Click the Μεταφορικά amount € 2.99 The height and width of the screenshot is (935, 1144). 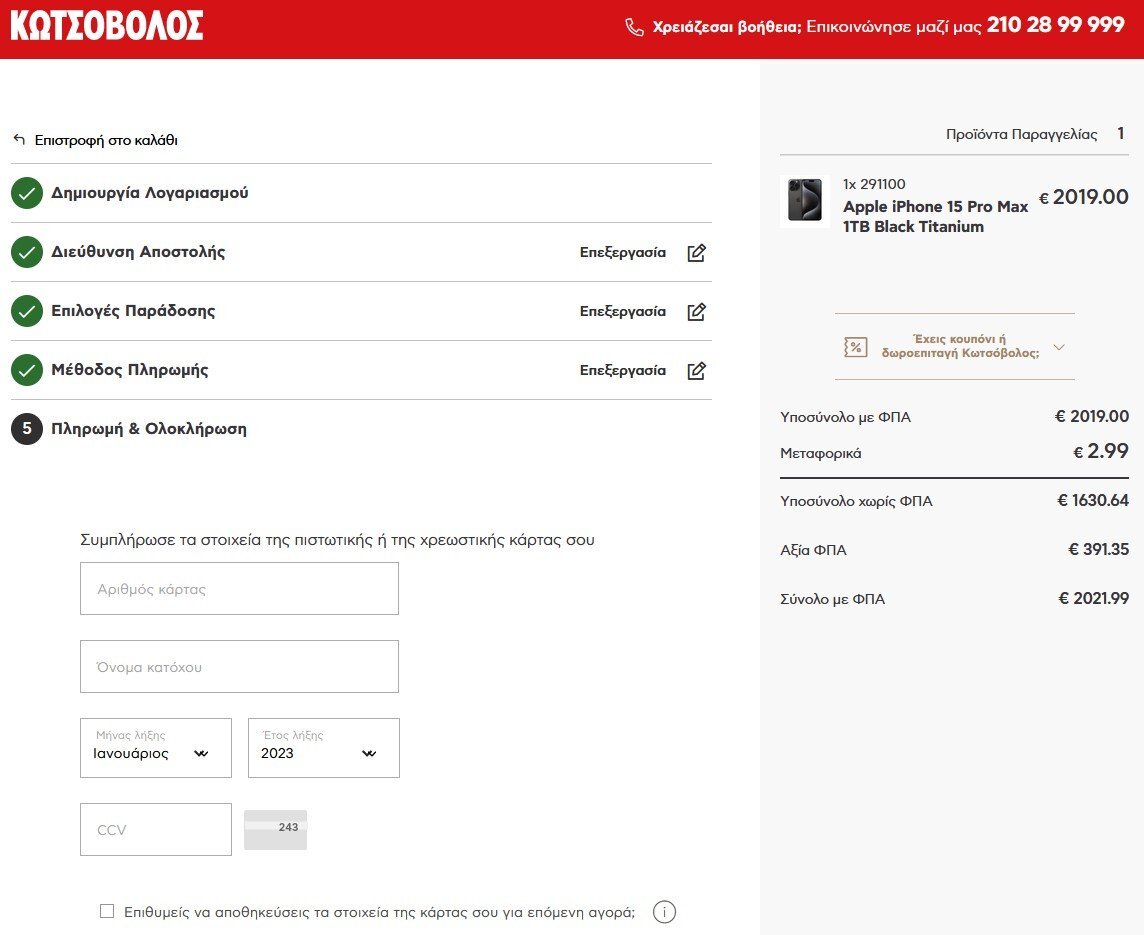point(1101,451)
